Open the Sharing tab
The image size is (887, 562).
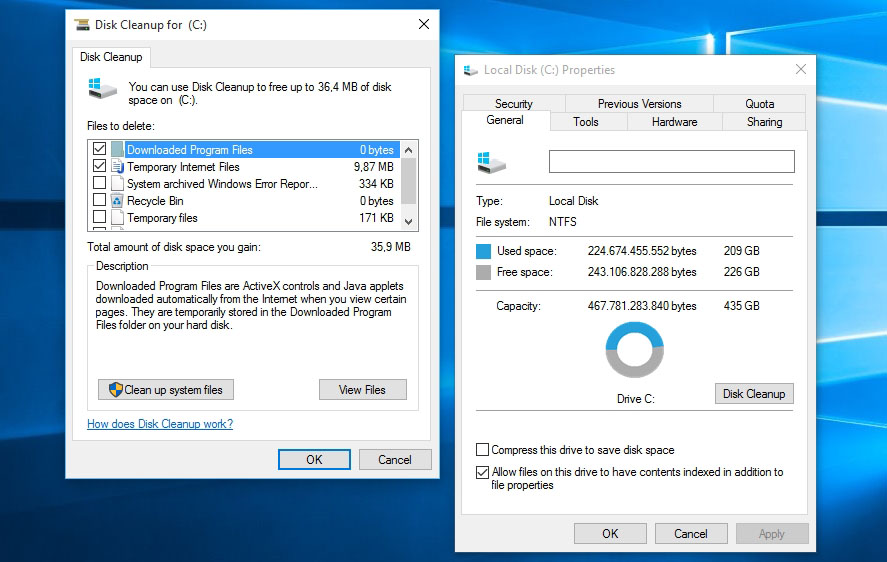point(764,122)
